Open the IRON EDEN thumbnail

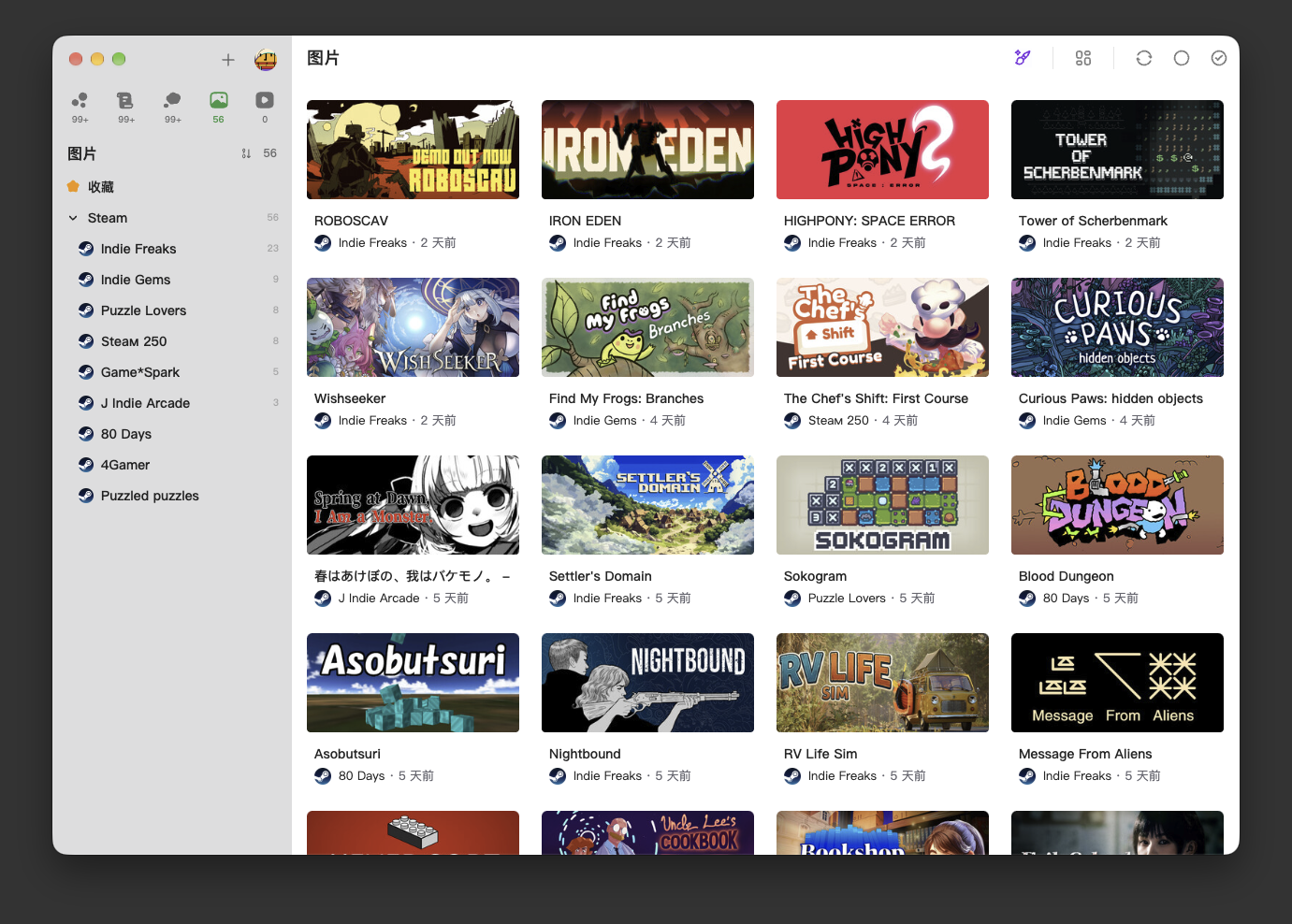coord(647,150)
